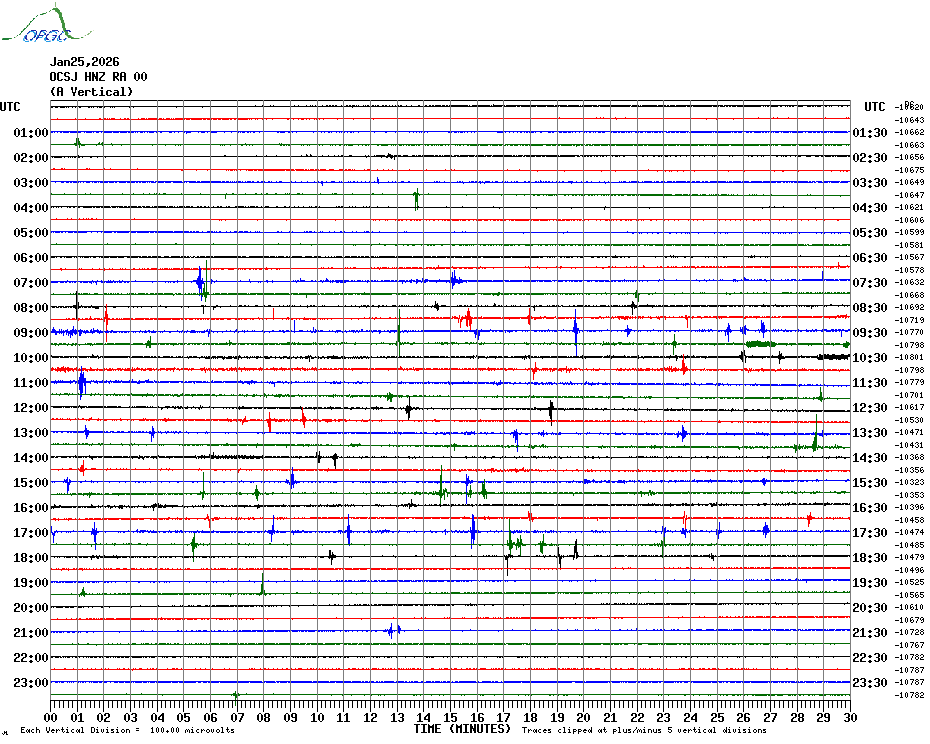The width and height of the screenshot is (930, 744).
Task: Click the Each Vertical Division scale note
Action: tap(127, 730)
